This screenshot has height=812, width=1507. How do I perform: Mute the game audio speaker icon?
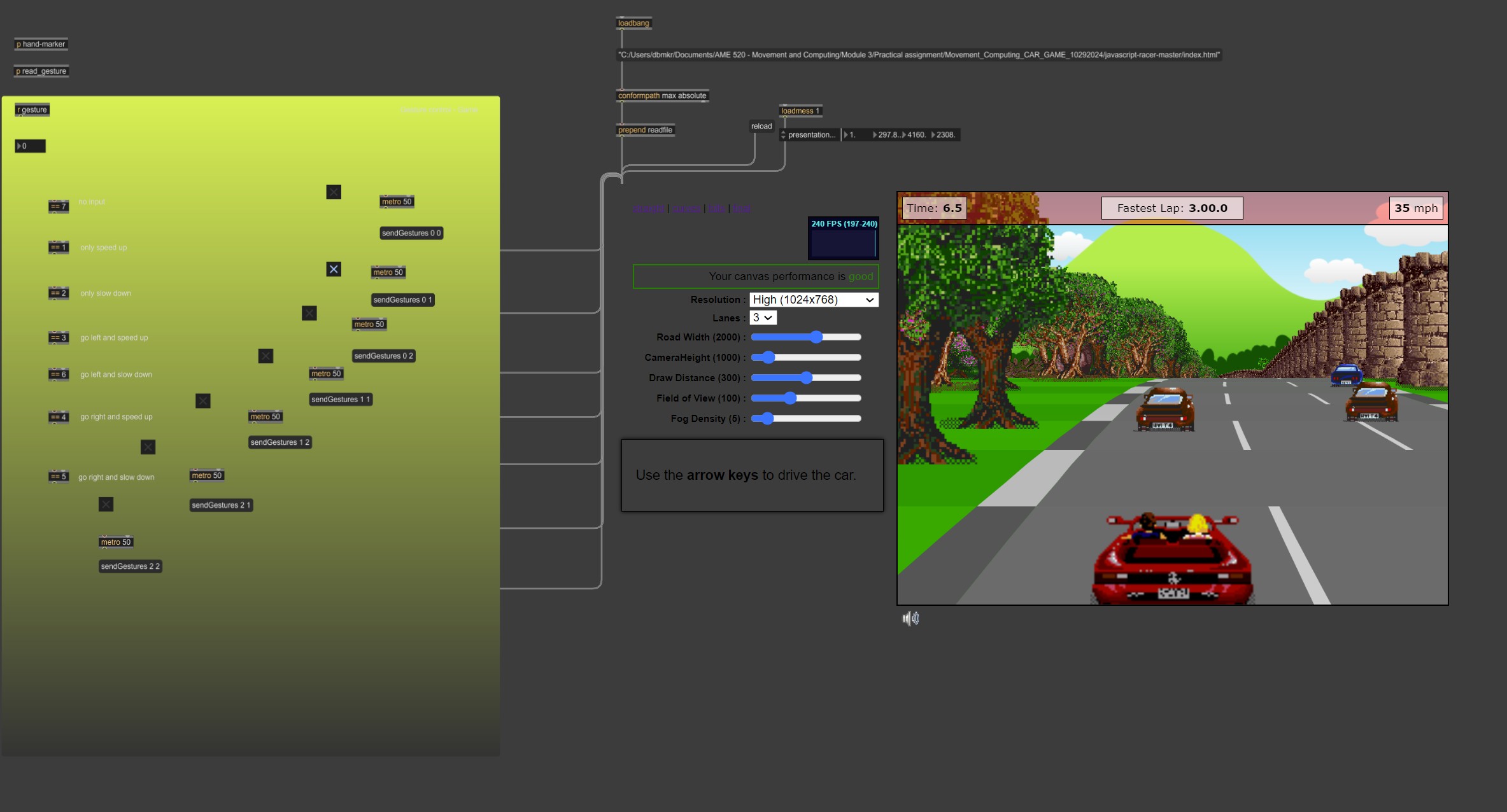point(910,618)
